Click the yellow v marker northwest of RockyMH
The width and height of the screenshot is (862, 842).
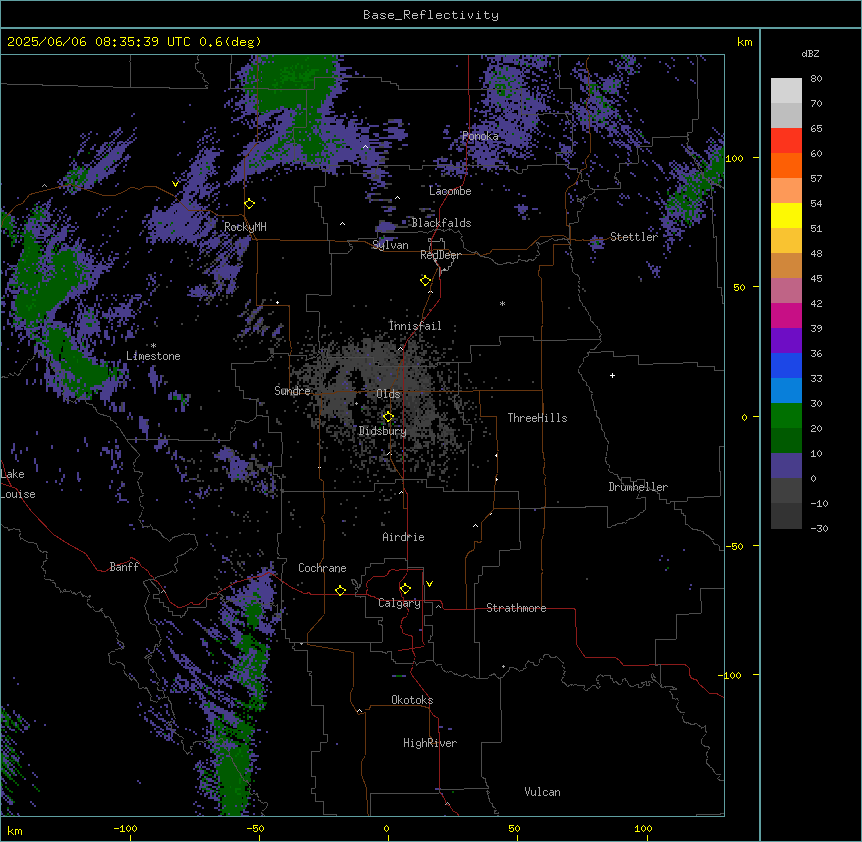click(x=175, y=184)
